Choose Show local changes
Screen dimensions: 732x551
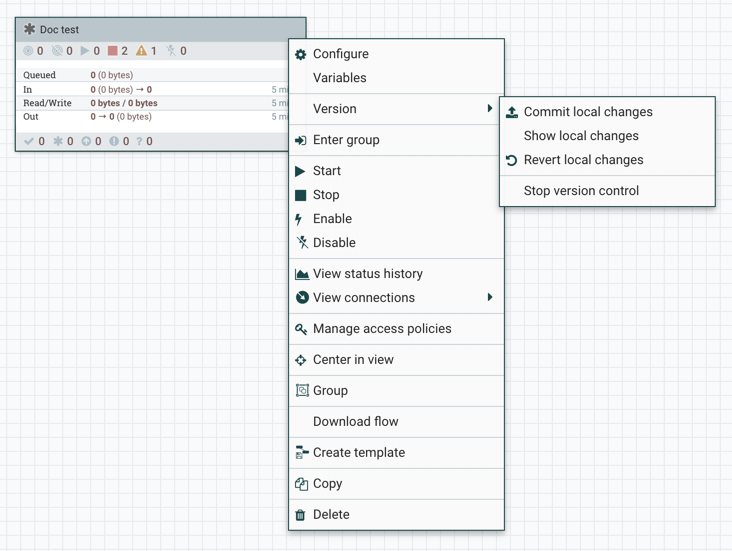581,136
